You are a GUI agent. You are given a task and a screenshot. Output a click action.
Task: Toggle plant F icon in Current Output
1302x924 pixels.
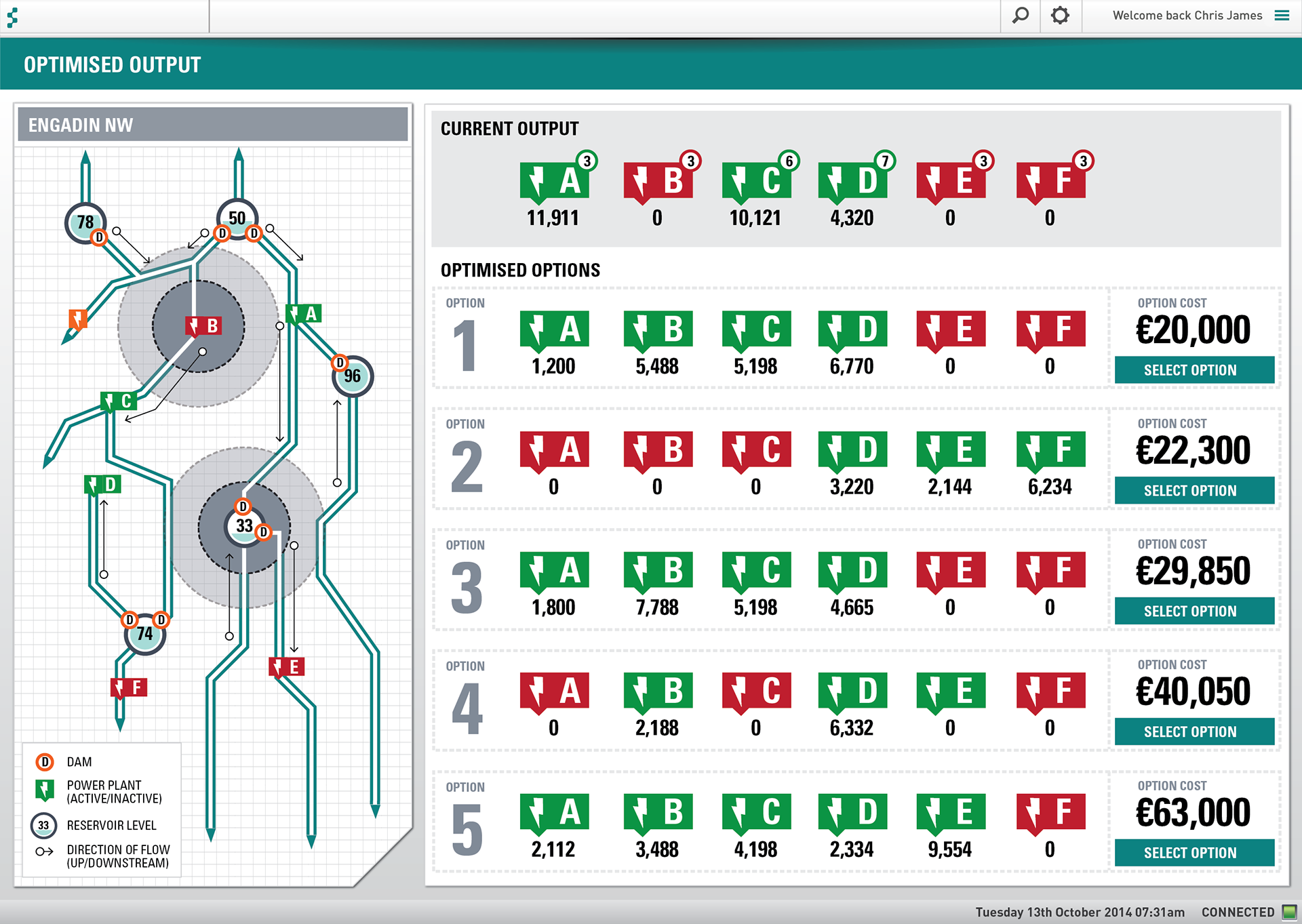click(1050, 182)
